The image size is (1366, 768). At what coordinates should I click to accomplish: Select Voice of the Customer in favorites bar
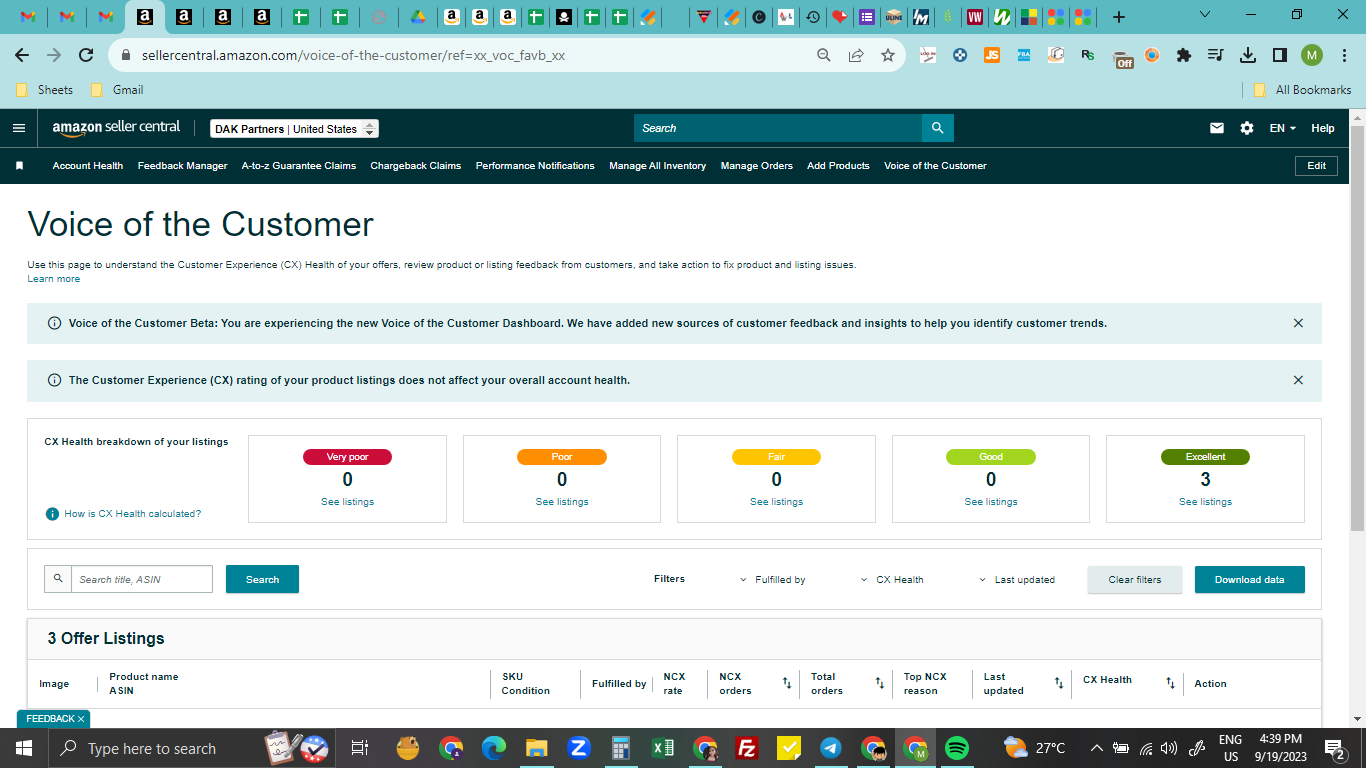tap(935, 166)
